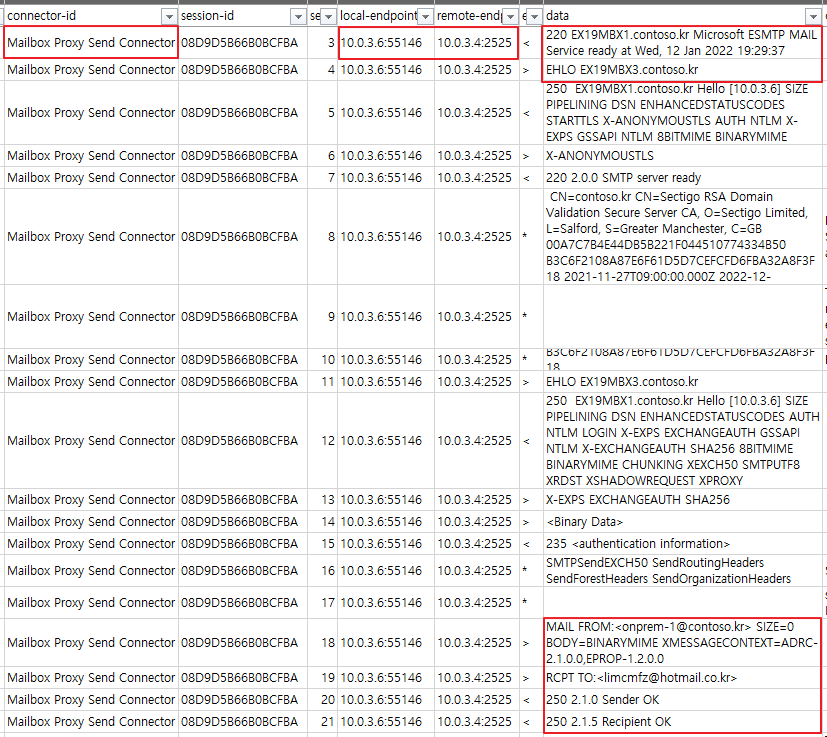Select the '220 2.0.0 SMTP server ready' cell
The width and height of the screenshot is (827, 737).
pos(682,178)
